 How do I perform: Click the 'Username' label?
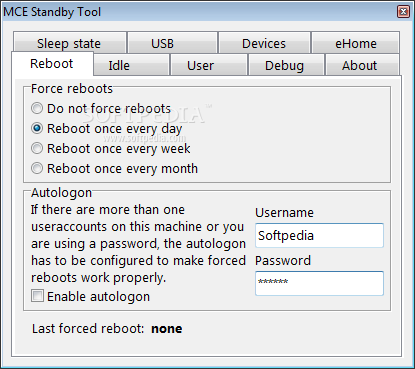pos(284,213)
